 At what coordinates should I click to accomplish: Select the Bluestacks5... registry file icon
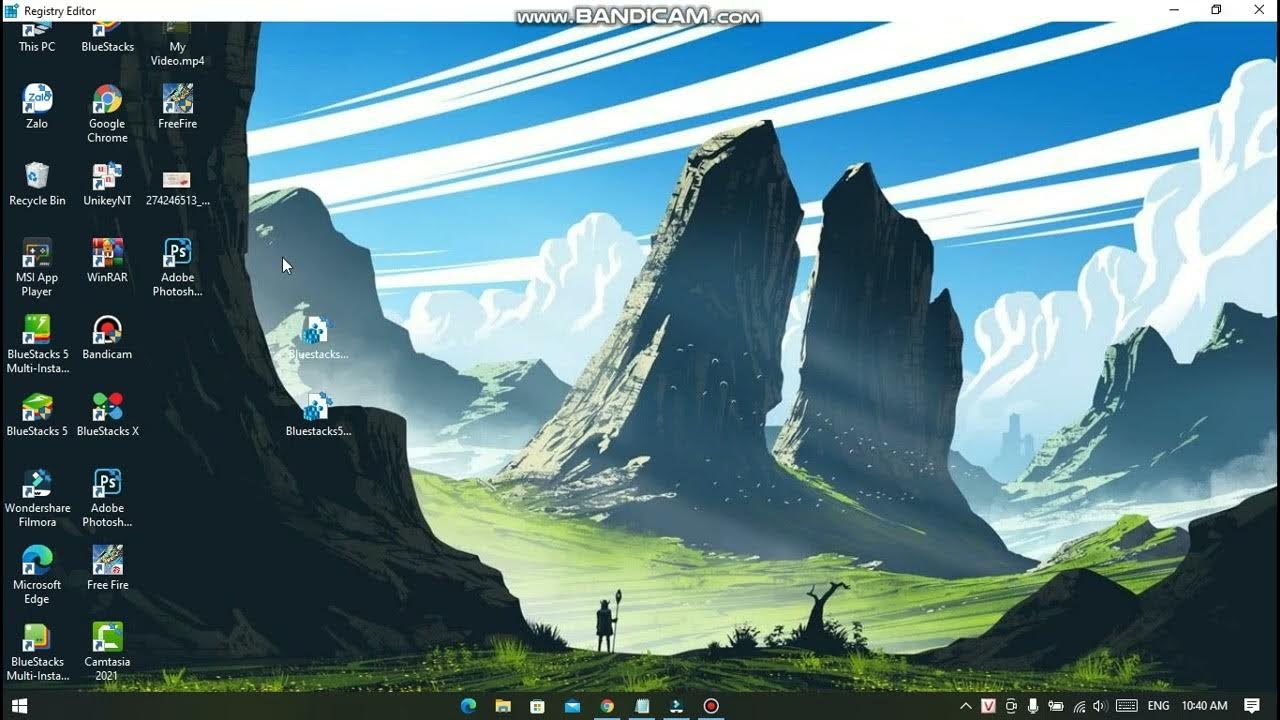click(x=318, y=415)
